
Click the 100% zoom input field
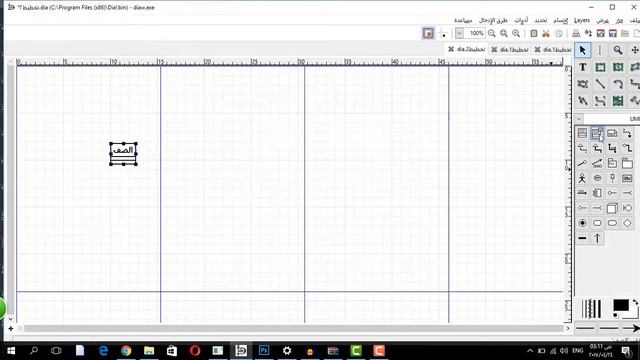(x=475, y=33)
